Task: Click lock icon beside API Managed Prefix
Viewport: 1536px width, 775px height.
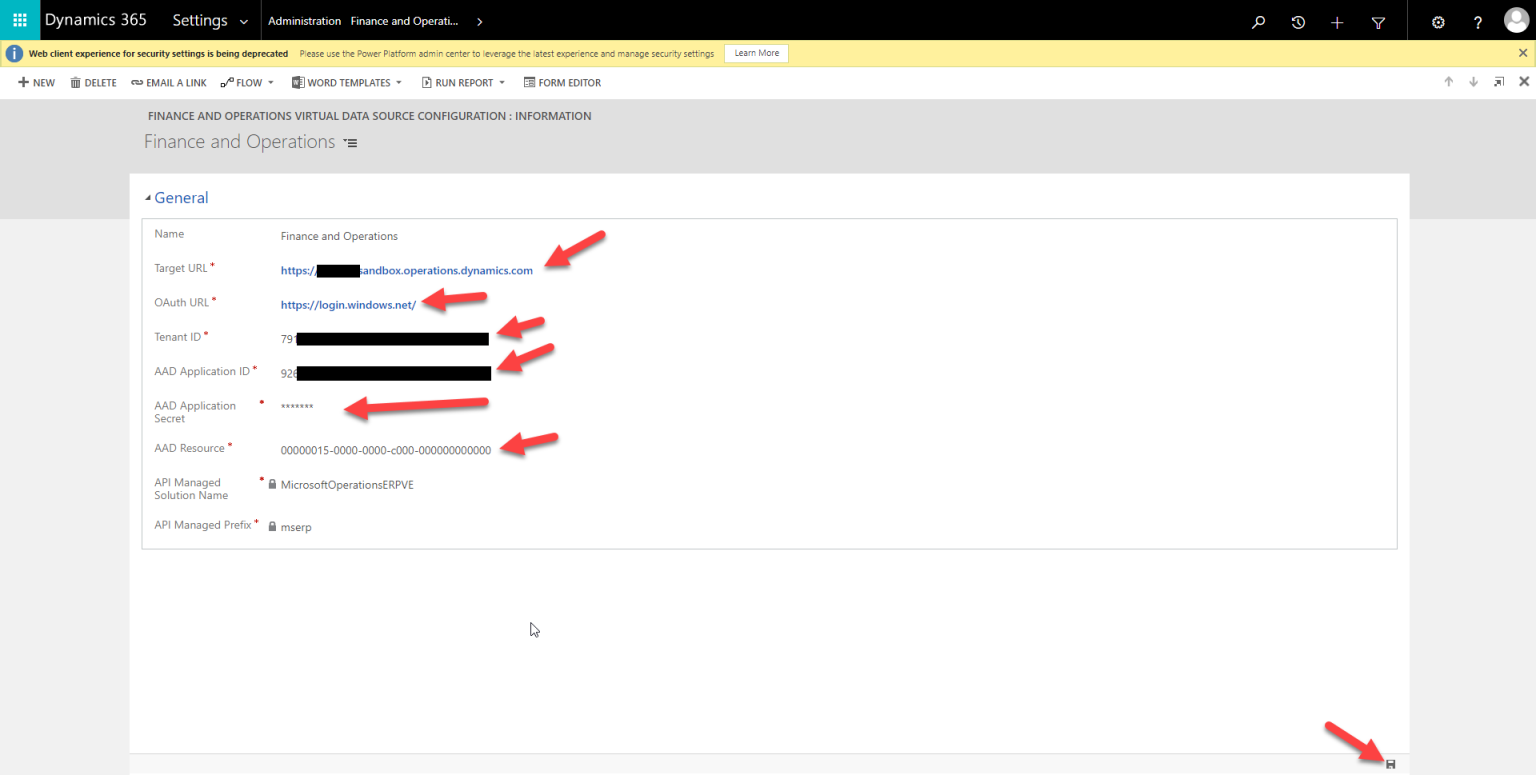Action: pyautogui.click(x=272, y=526)
